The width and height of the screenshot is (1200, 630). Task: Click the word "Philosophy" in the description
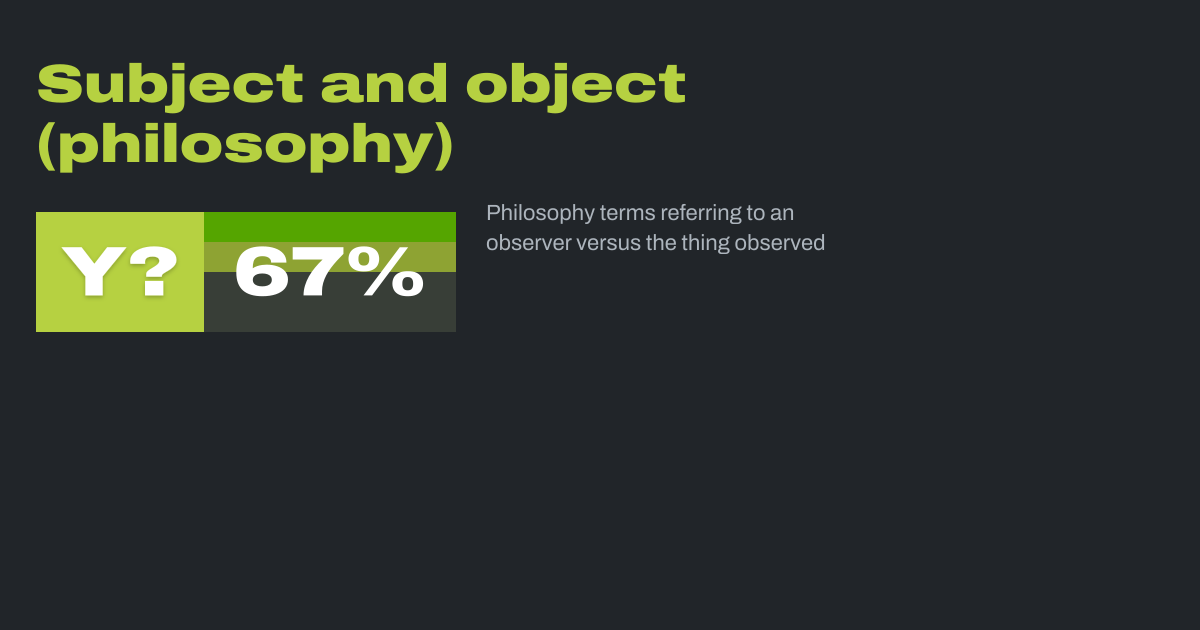[x=540, y=213]
